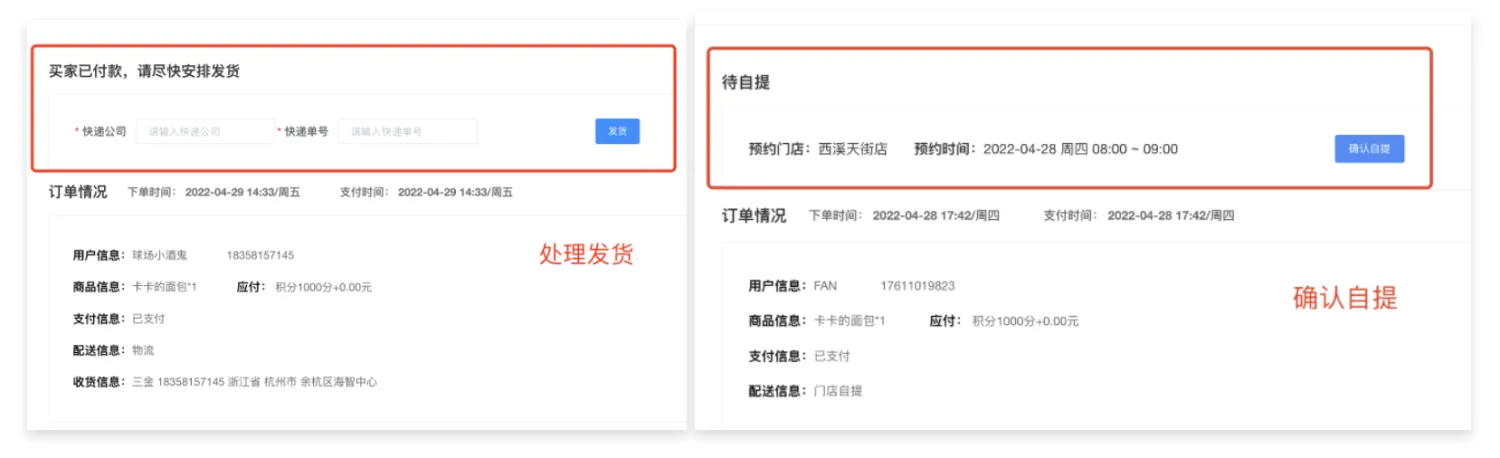Click the 门店自提 delivery info value
Screen dimensions: 1500x458
tap(838, 391)
